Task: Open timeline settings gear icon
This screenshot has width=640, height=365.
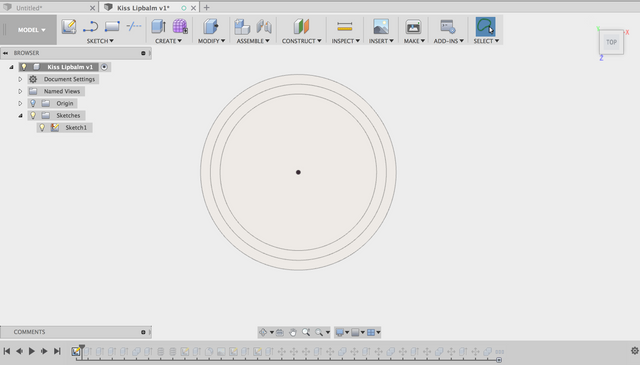Action: pos(635,351)
